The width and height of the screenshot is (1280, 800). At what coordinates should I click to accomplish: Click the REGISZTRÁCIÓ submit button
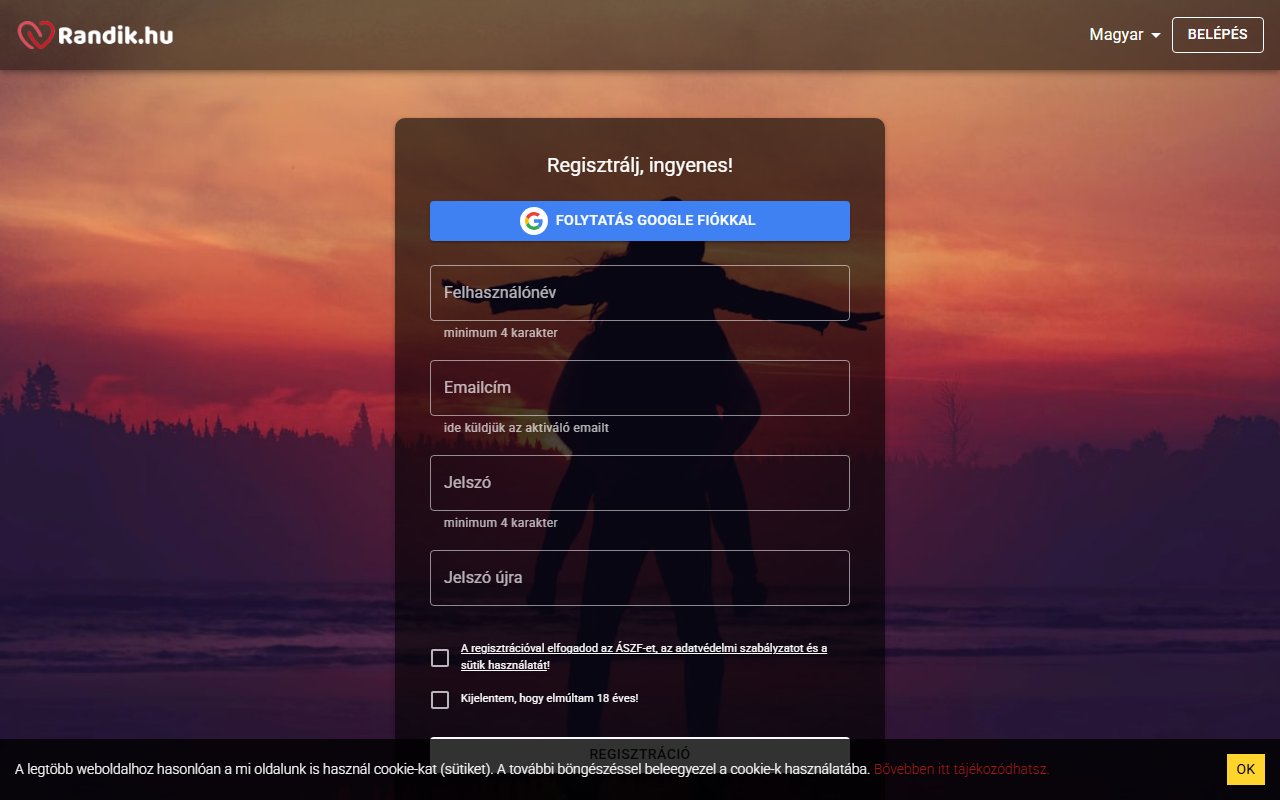640,753
